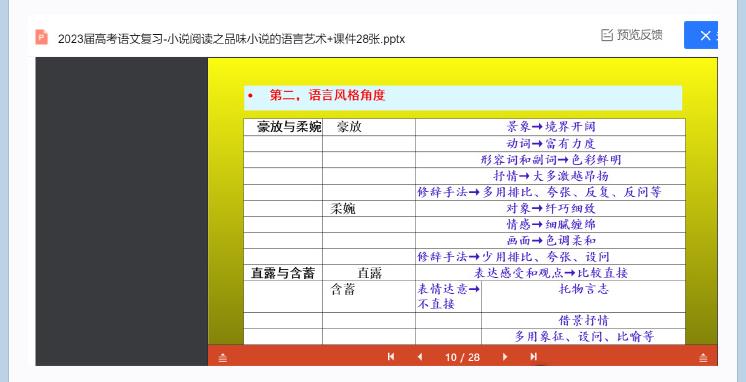Image resolution: width=746 pixels, height=382 pixels.
Task: Open the 预览反馈 link text
Action: 639,35
